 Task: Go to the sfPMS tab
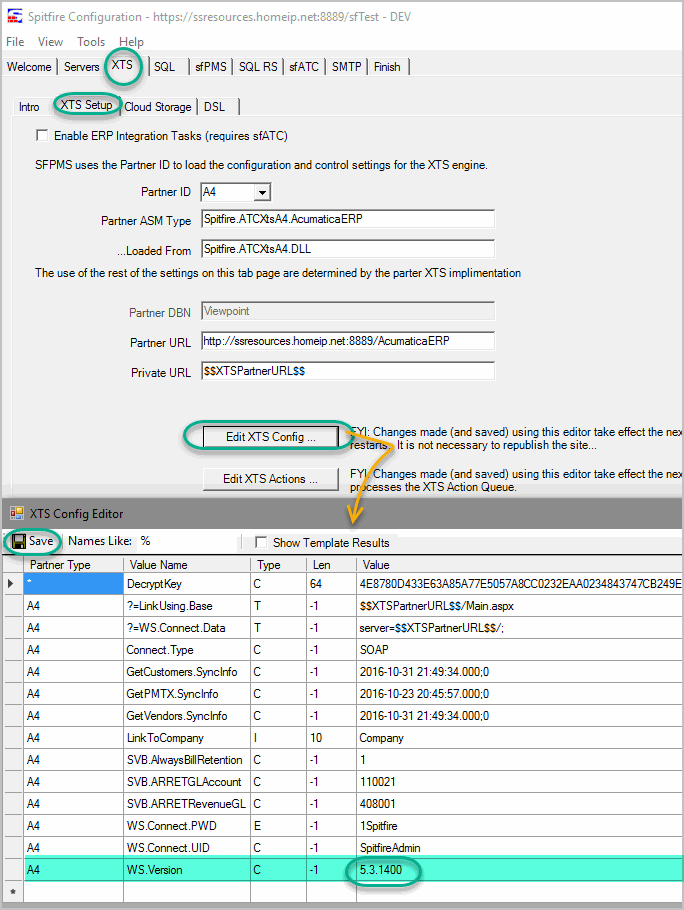[x=211, y=67]
